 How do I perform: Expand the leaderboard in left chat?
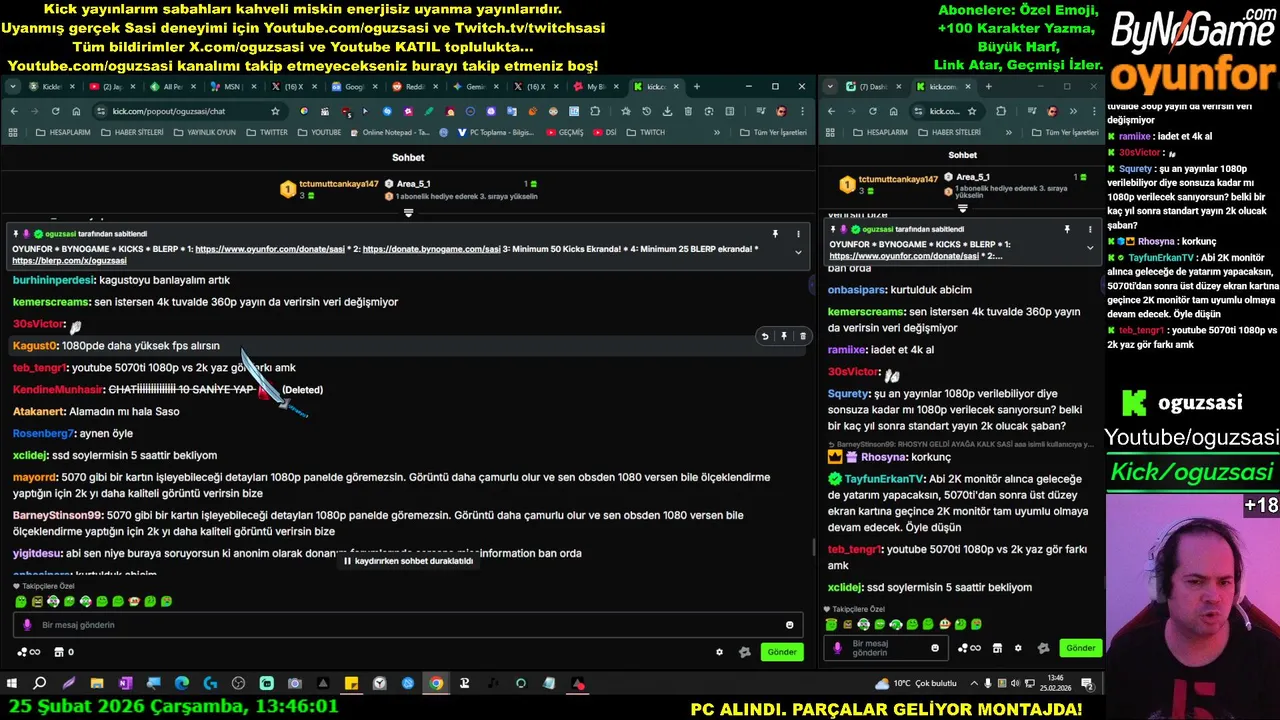[408, 212]
